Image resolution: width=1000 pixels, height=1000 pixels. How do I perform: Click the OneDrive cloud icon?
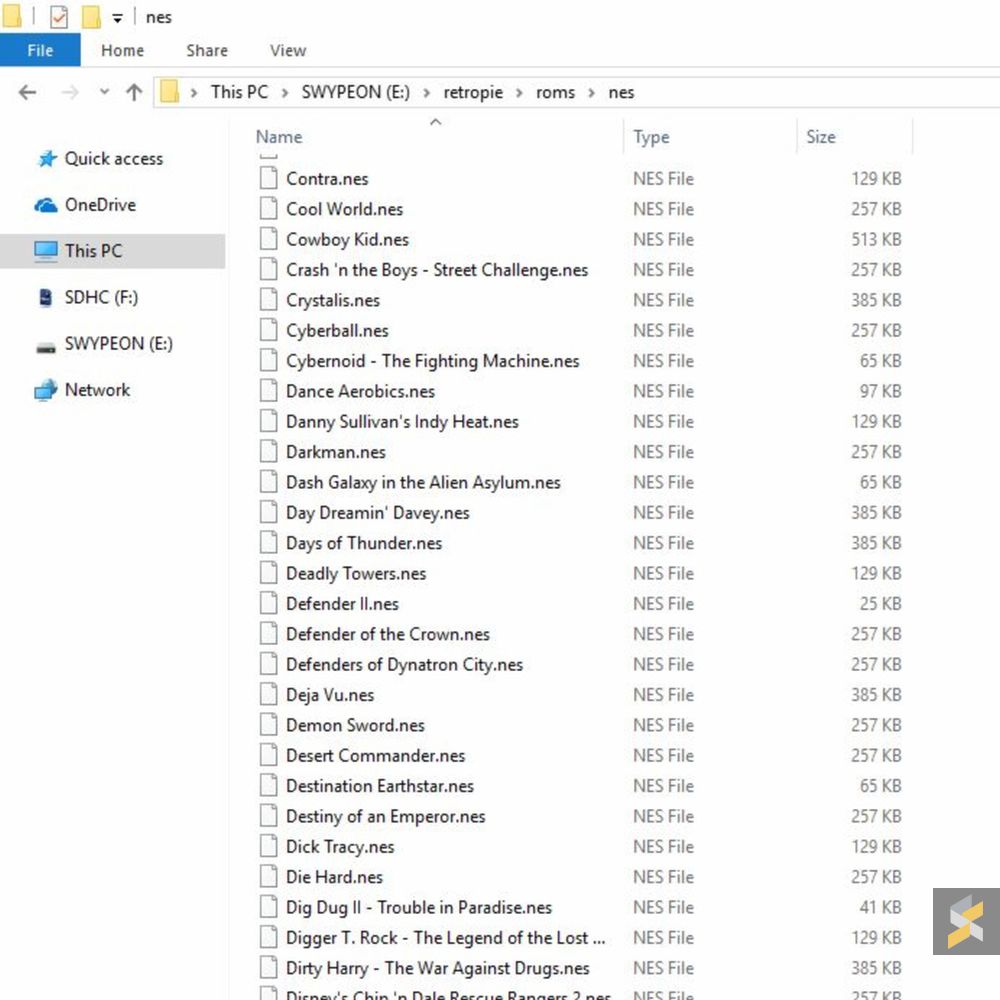46,205
